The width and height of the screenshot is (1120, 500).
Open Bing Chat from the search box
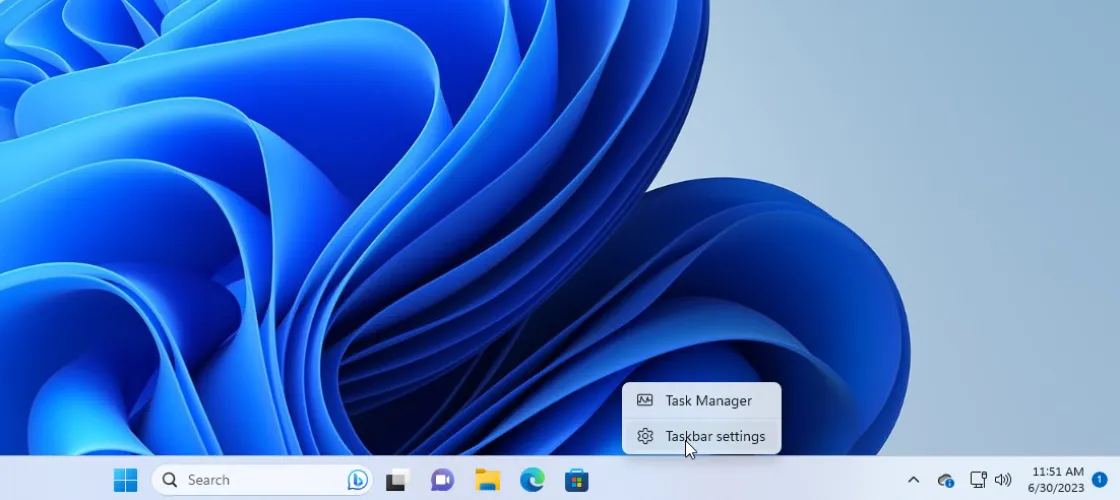pos(357,480)
